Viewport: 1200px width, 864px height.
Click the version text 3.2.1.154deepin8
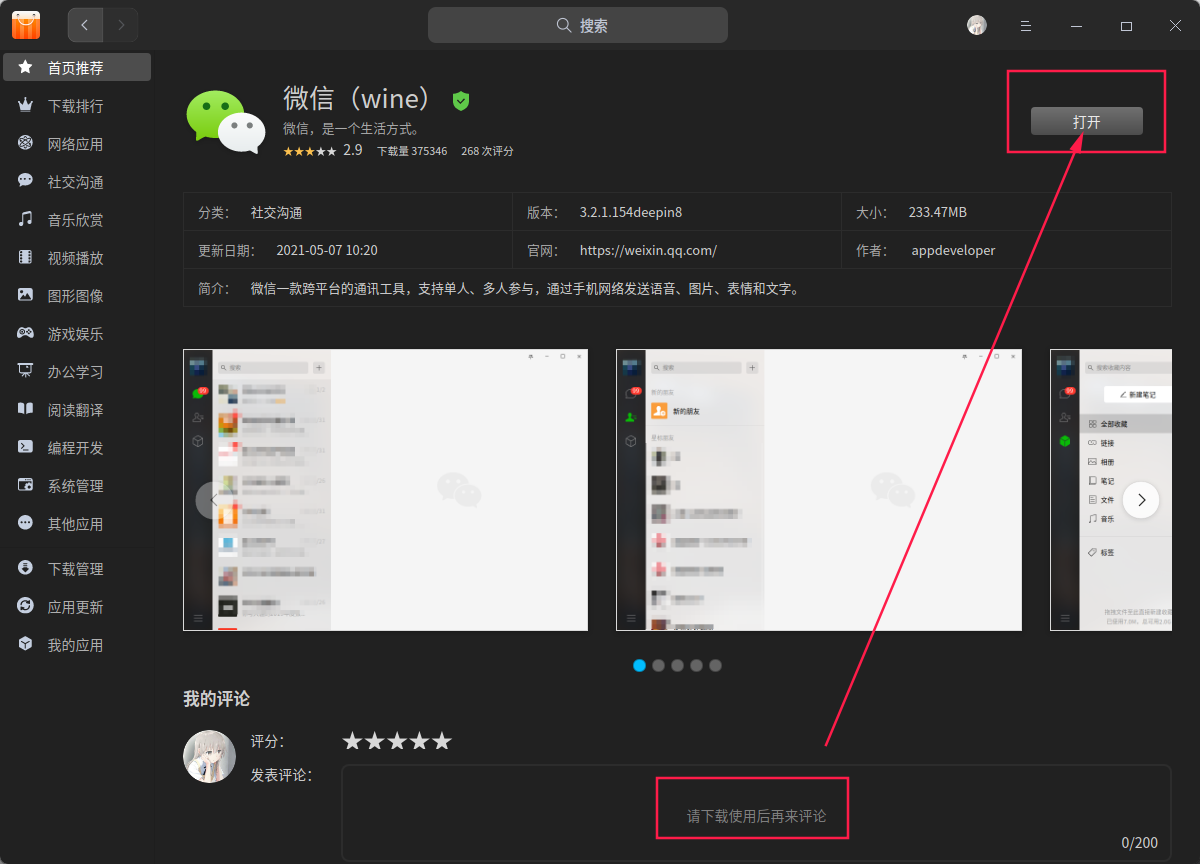coord(631,212)
